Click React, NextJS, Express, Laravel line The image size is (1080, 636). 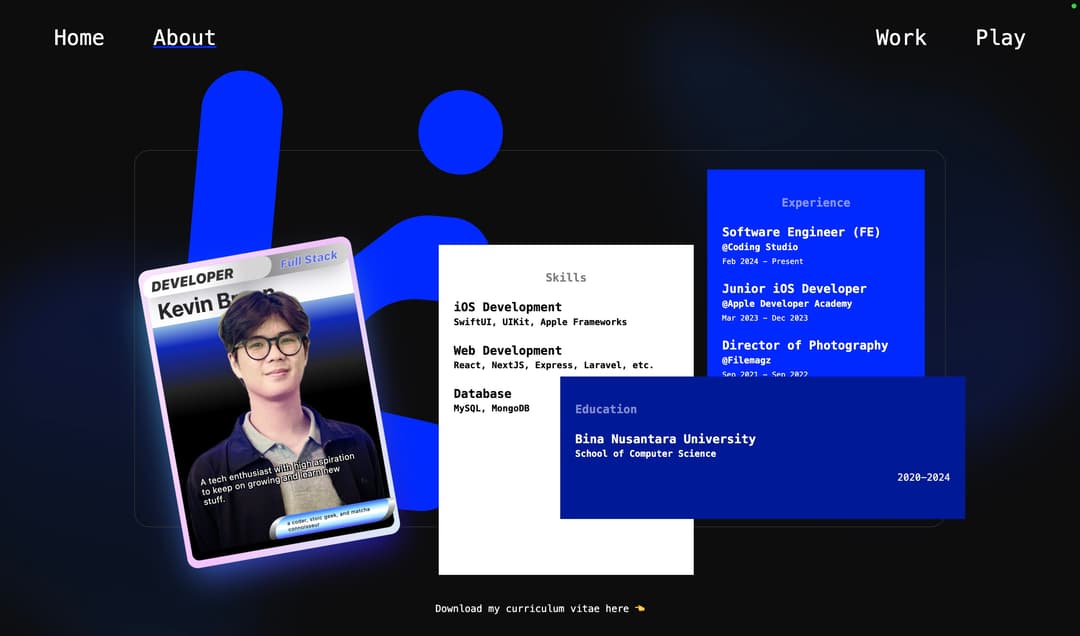tap(553, 365)
